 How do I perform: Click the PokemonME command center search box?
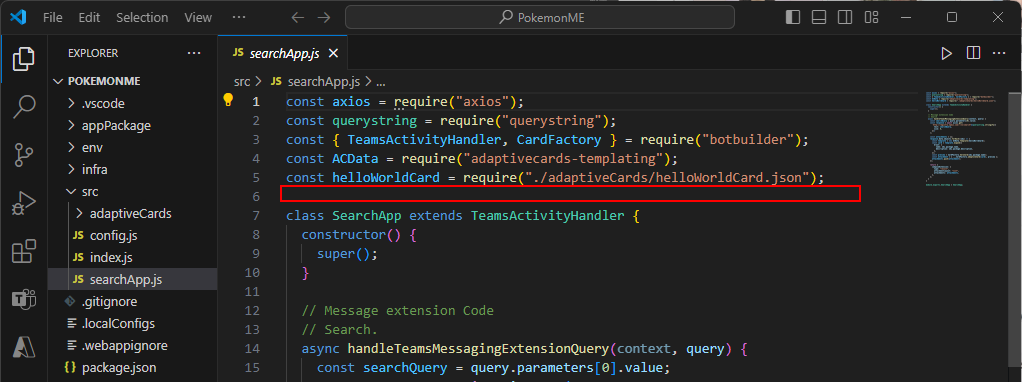540,18
